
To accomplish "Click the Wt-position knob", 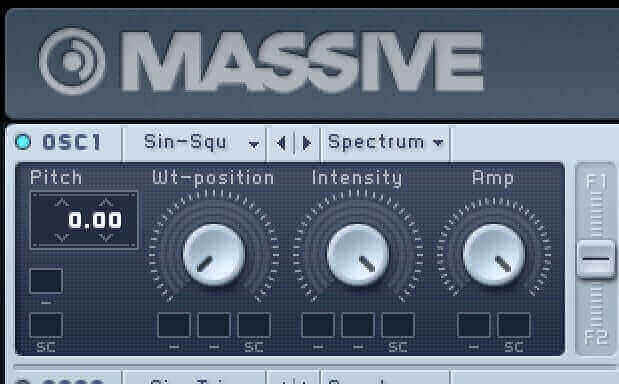I will tap(214, 255).
